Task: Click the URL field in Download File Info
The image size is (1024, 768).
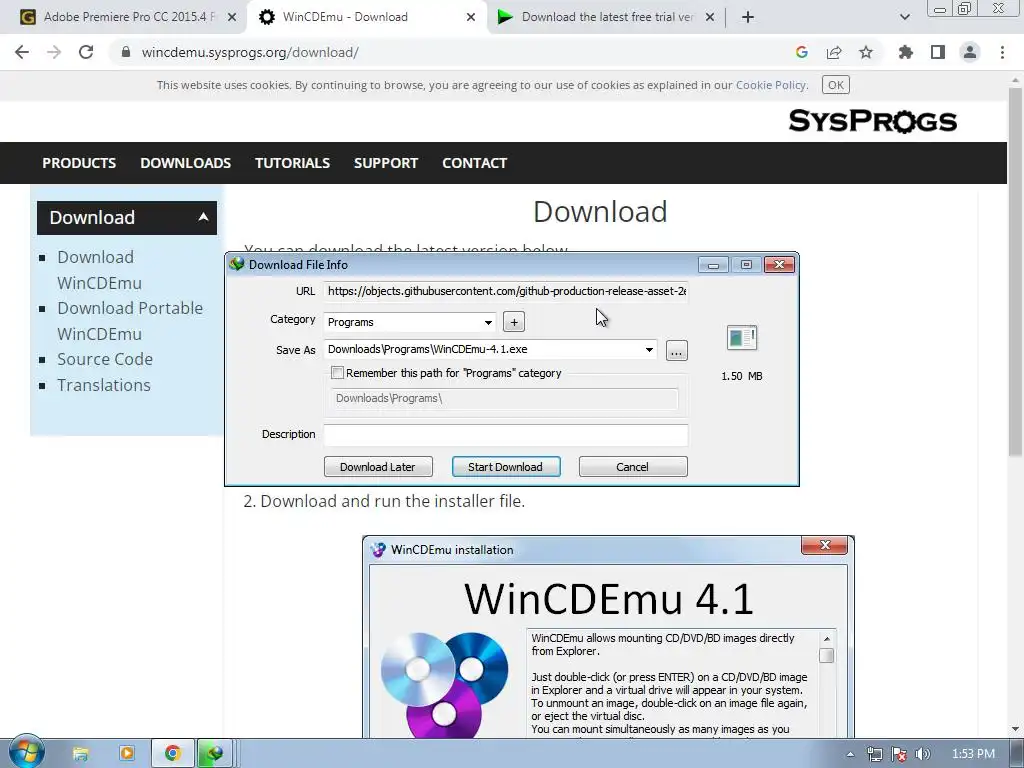Action: (x=505, y=291)
